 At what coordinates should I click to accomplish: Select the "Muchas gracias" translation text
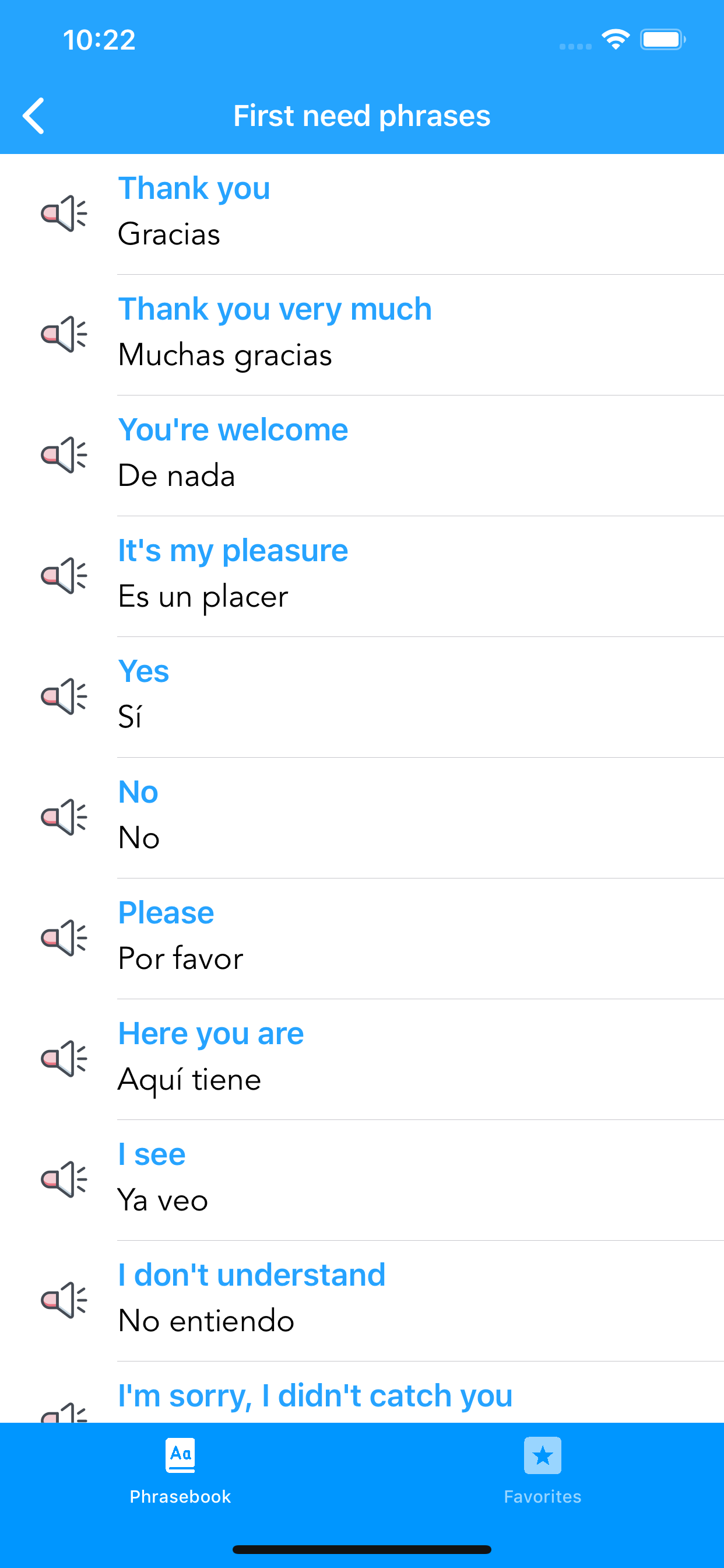225,355
